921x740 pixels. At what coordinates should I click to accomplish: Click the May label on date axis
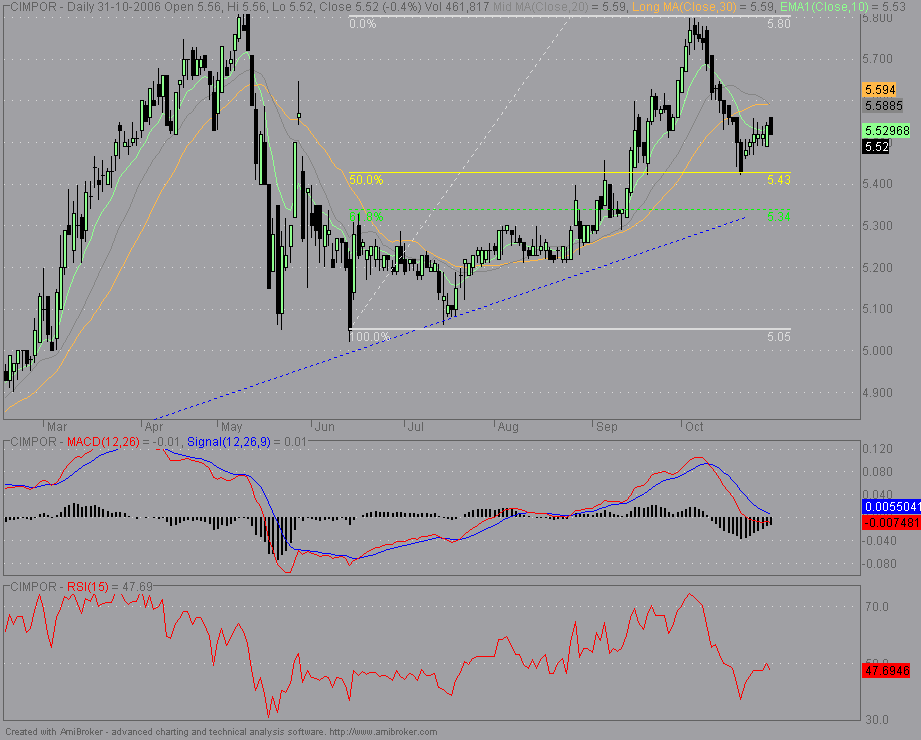(231, 427)
